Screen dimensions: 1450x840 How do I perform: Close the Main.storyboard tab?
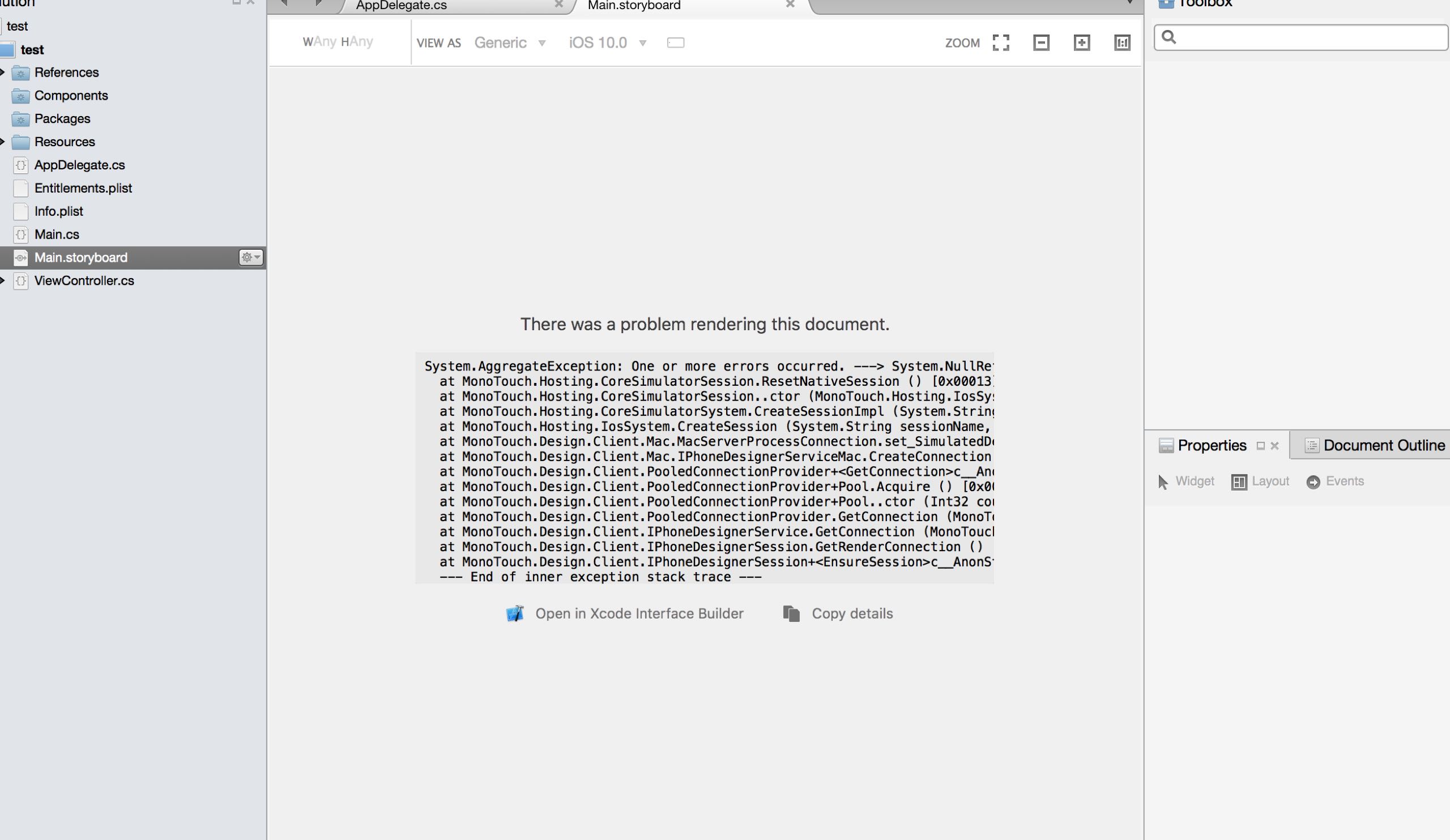pos(790,5)
